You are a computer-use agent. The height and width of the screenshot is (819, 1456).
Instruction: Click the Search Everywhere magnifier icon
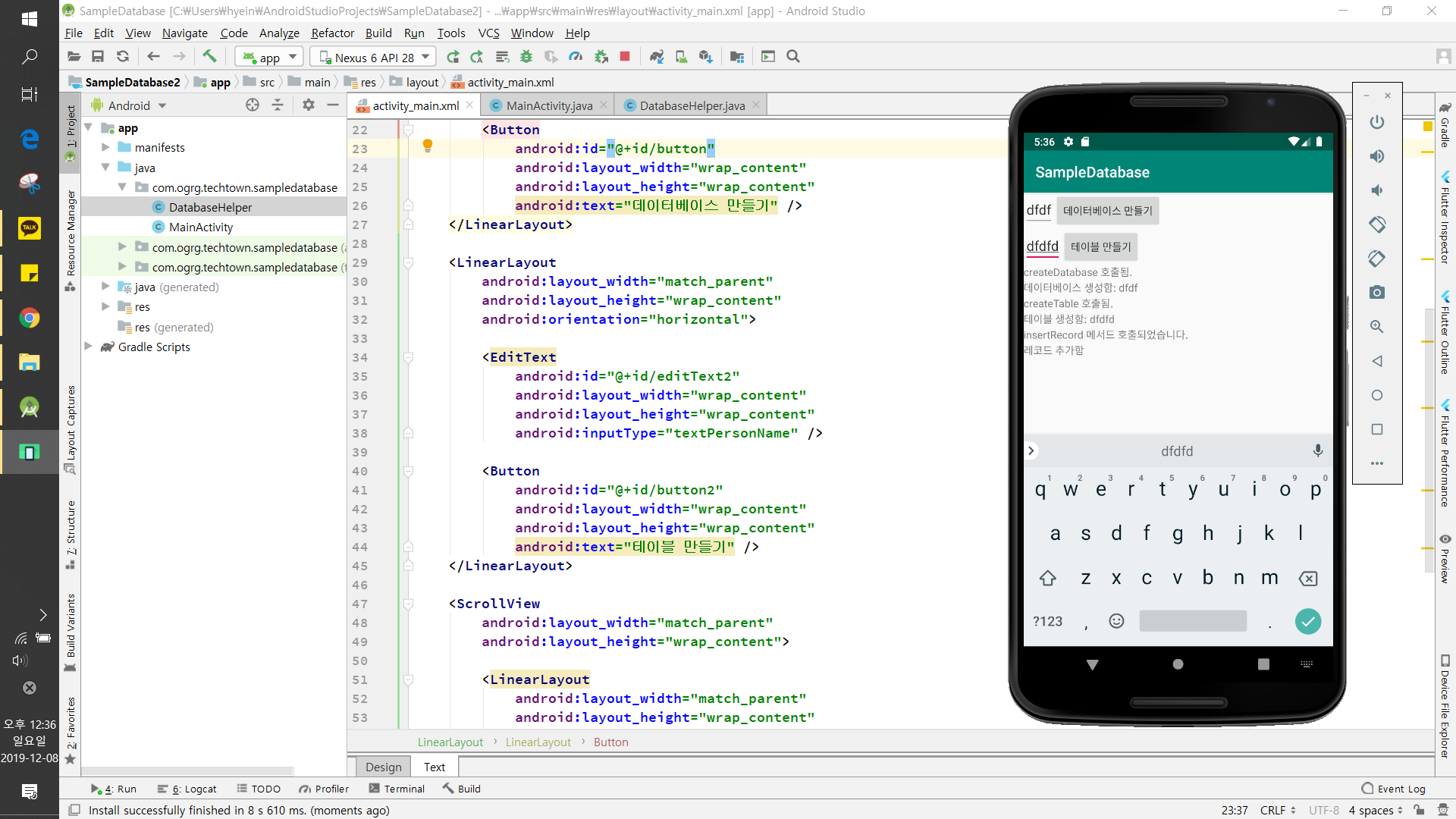(793, 57)
